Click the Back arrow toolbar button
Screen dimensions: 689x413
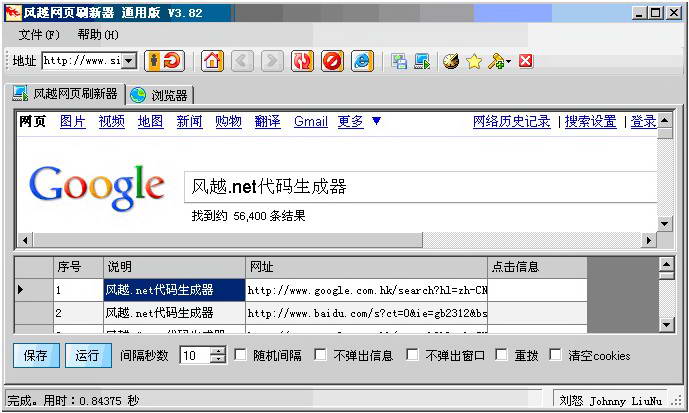tap(242, 61)
